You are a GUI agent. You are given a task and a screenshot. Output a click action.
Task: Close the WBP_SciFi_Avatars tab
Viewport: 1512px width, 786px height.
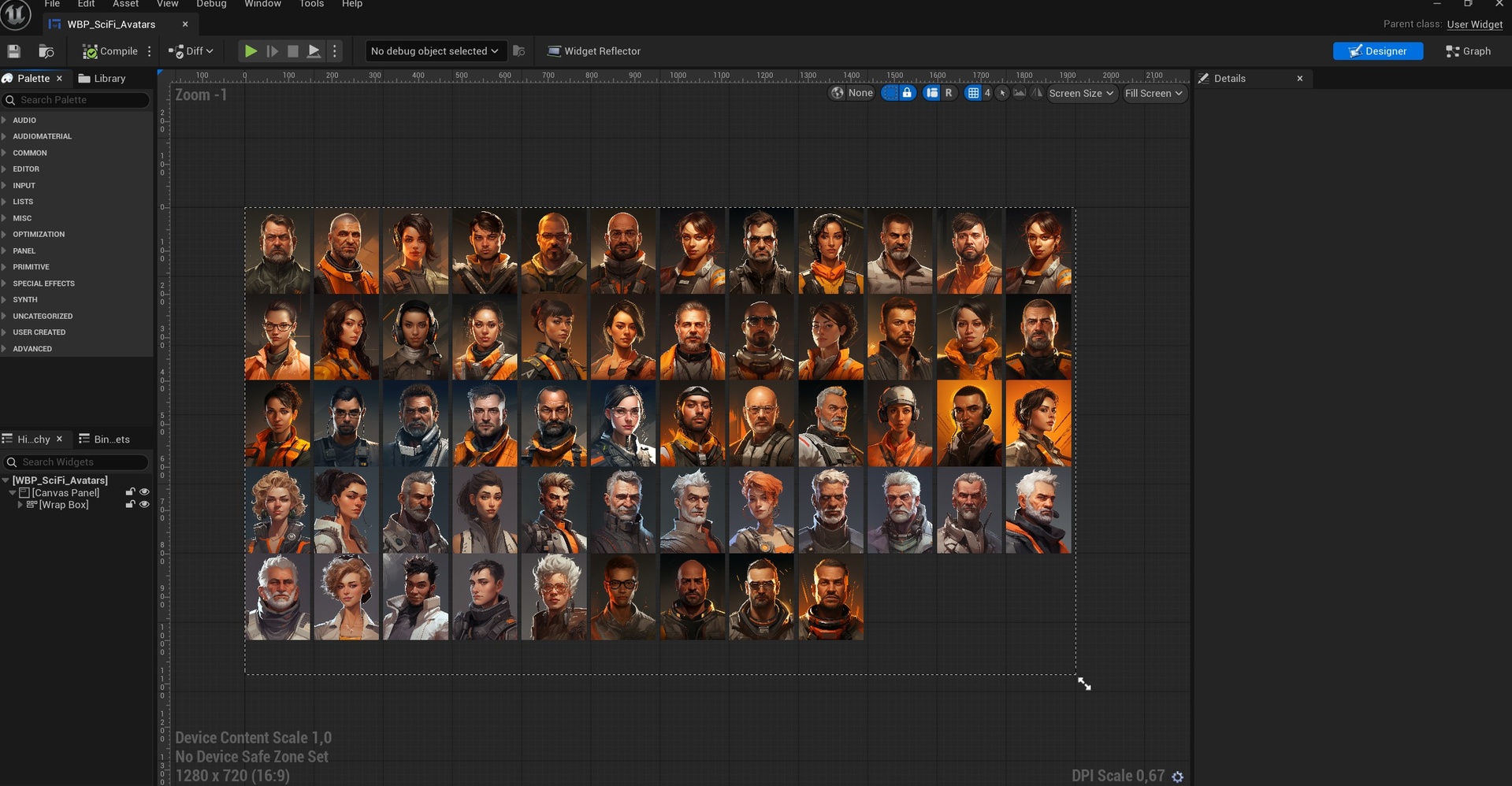185,24
